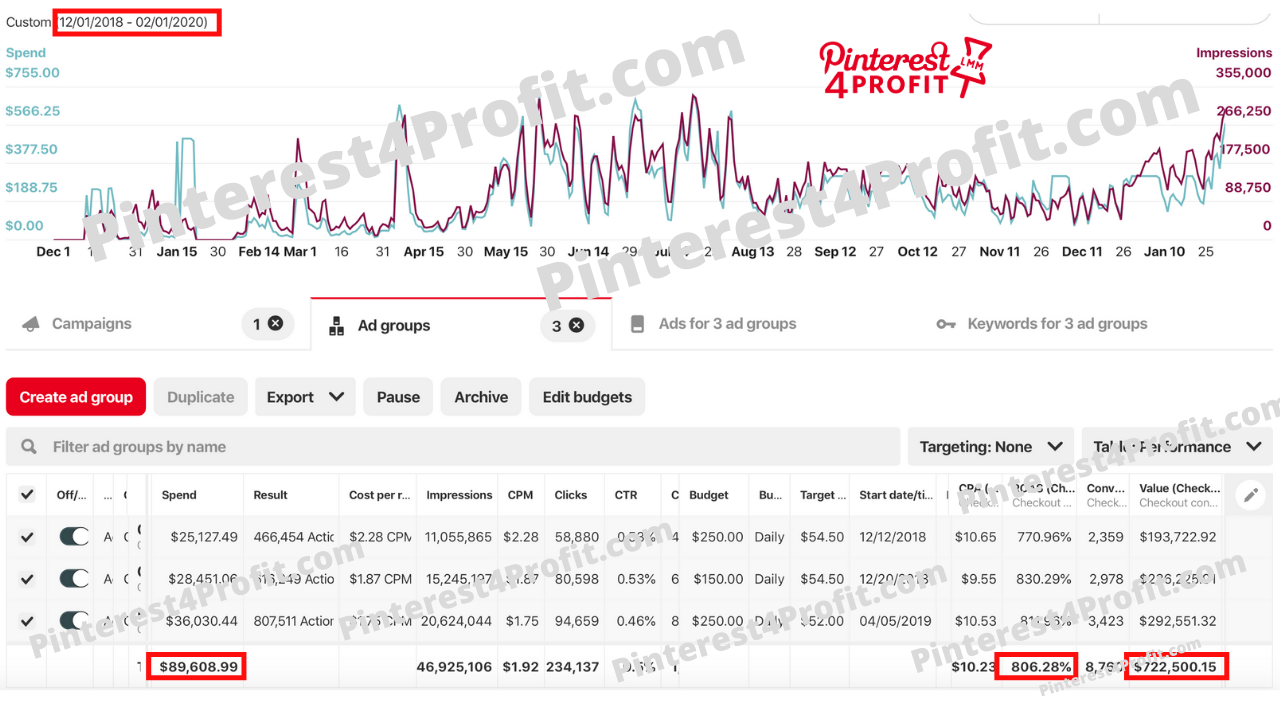Click the 04/05/2019 start date cell
Image resolution: width=1280 pixels, height=720 pixels.
pos(893,621)
